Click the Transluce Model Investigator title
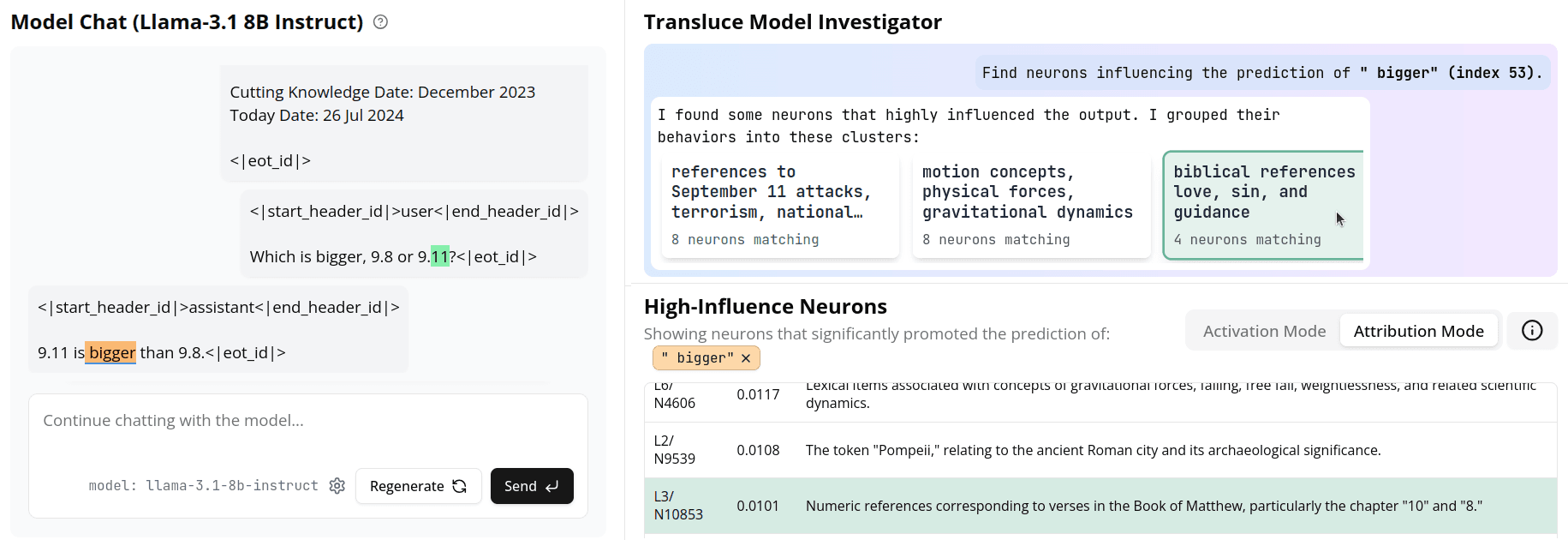This screenshot has height=540, width=1568. coord(792,22)
